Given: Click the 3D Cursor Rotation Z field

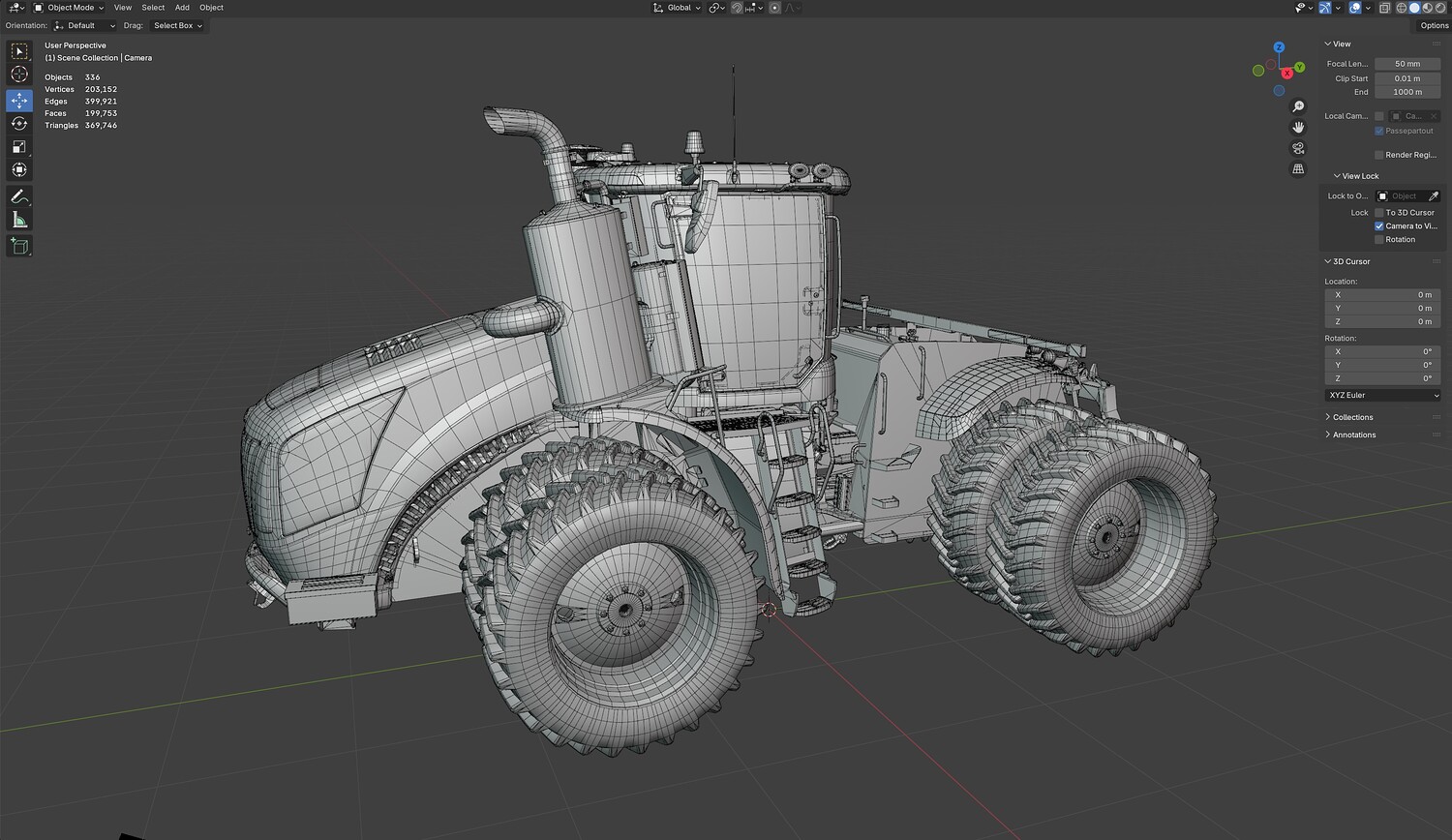Looking at the screenshot, I should coord(1382,378).
